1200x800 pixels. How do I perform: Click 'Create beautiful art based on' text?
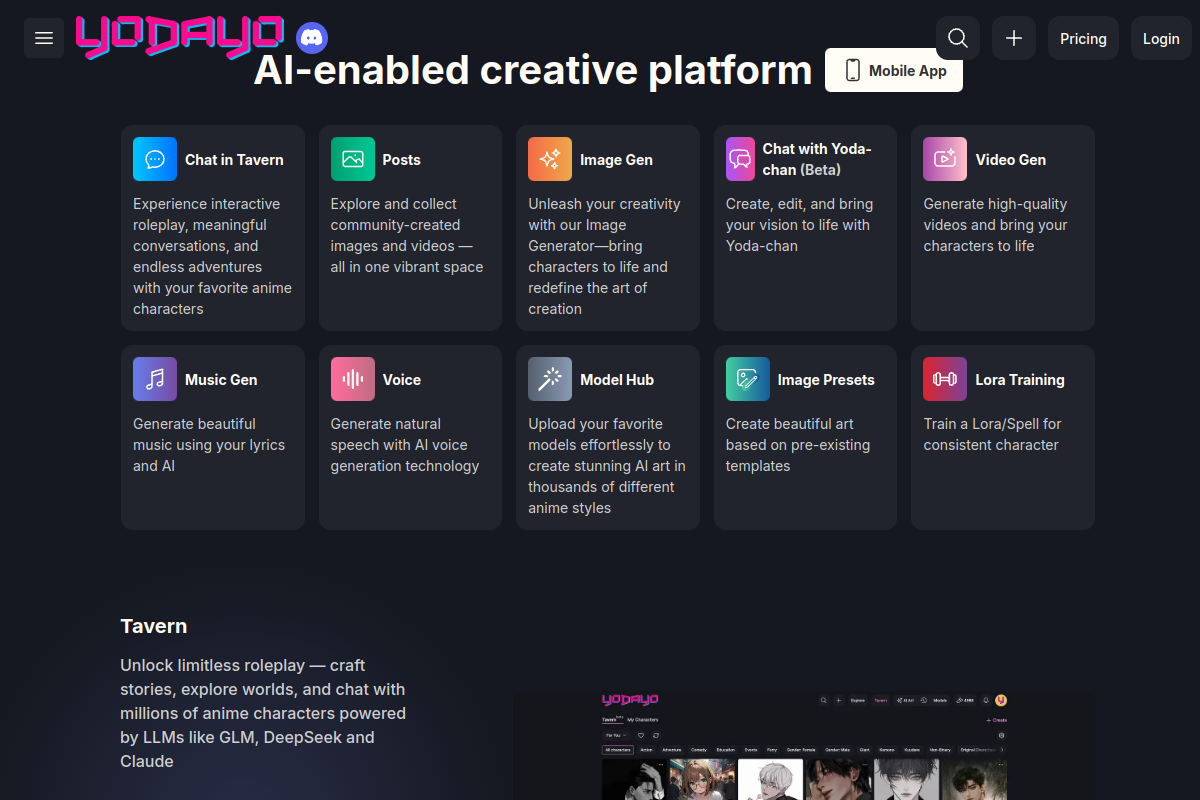coord(798,445)
